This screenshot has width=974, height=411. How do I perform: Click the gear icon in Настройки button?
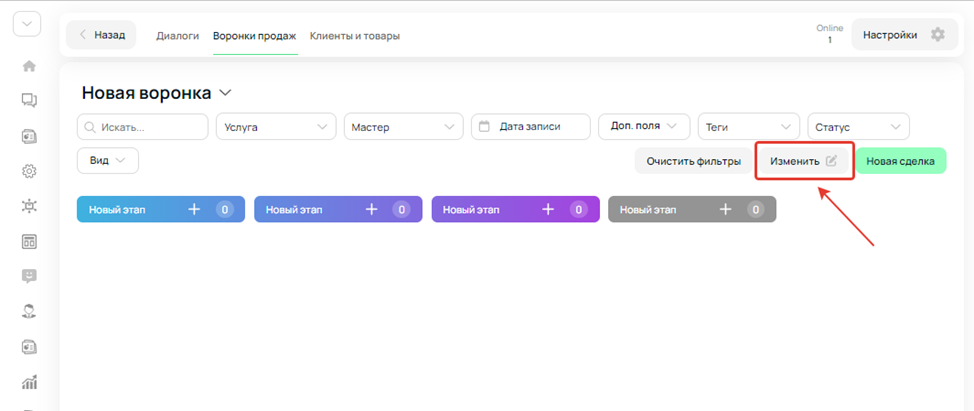click(937, 35)
